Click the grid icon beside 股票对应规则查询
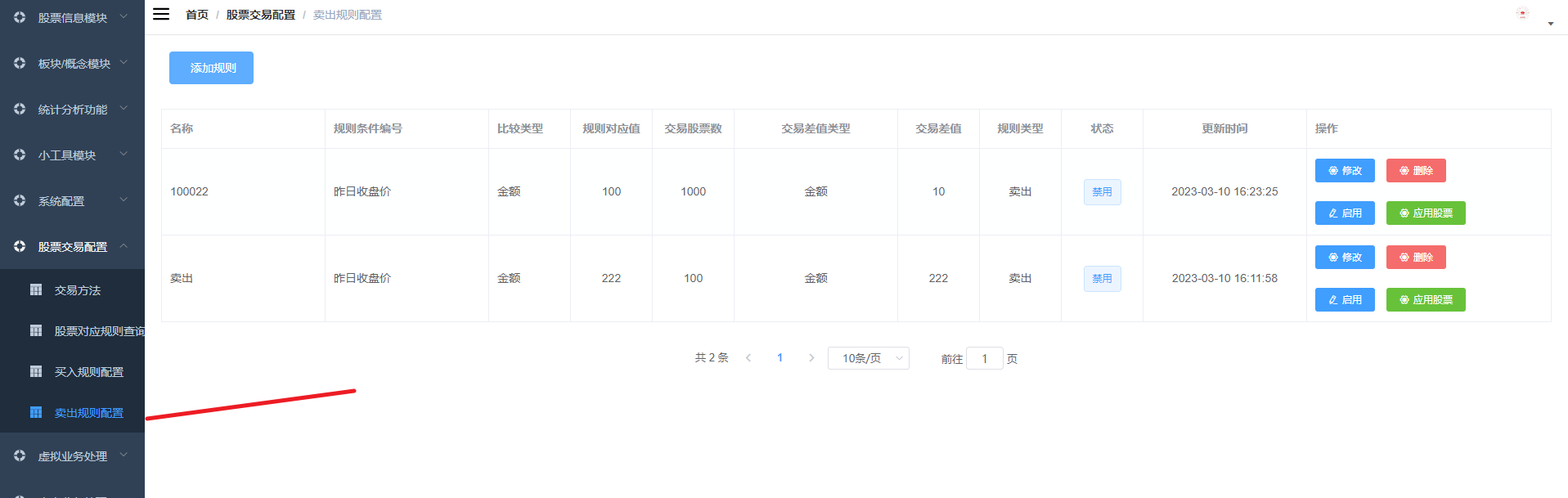The width and height of the screenshot is (1568, 498). (x=36, y=330)
